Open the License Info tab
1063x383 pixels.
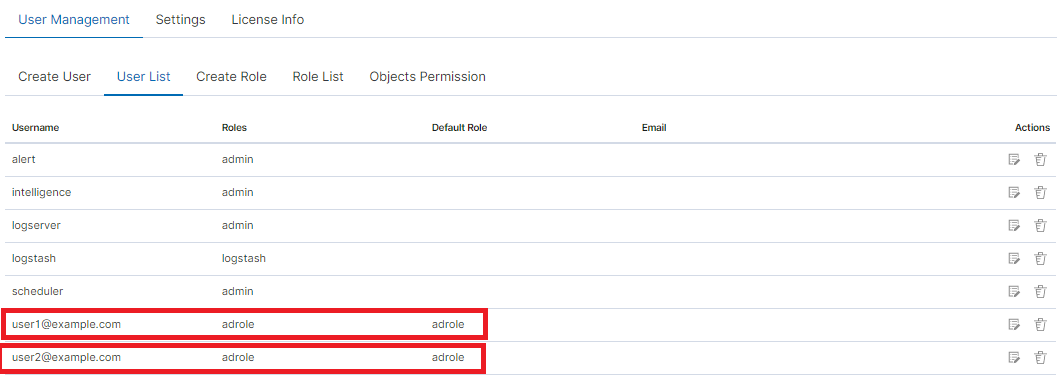coord(268,20)
